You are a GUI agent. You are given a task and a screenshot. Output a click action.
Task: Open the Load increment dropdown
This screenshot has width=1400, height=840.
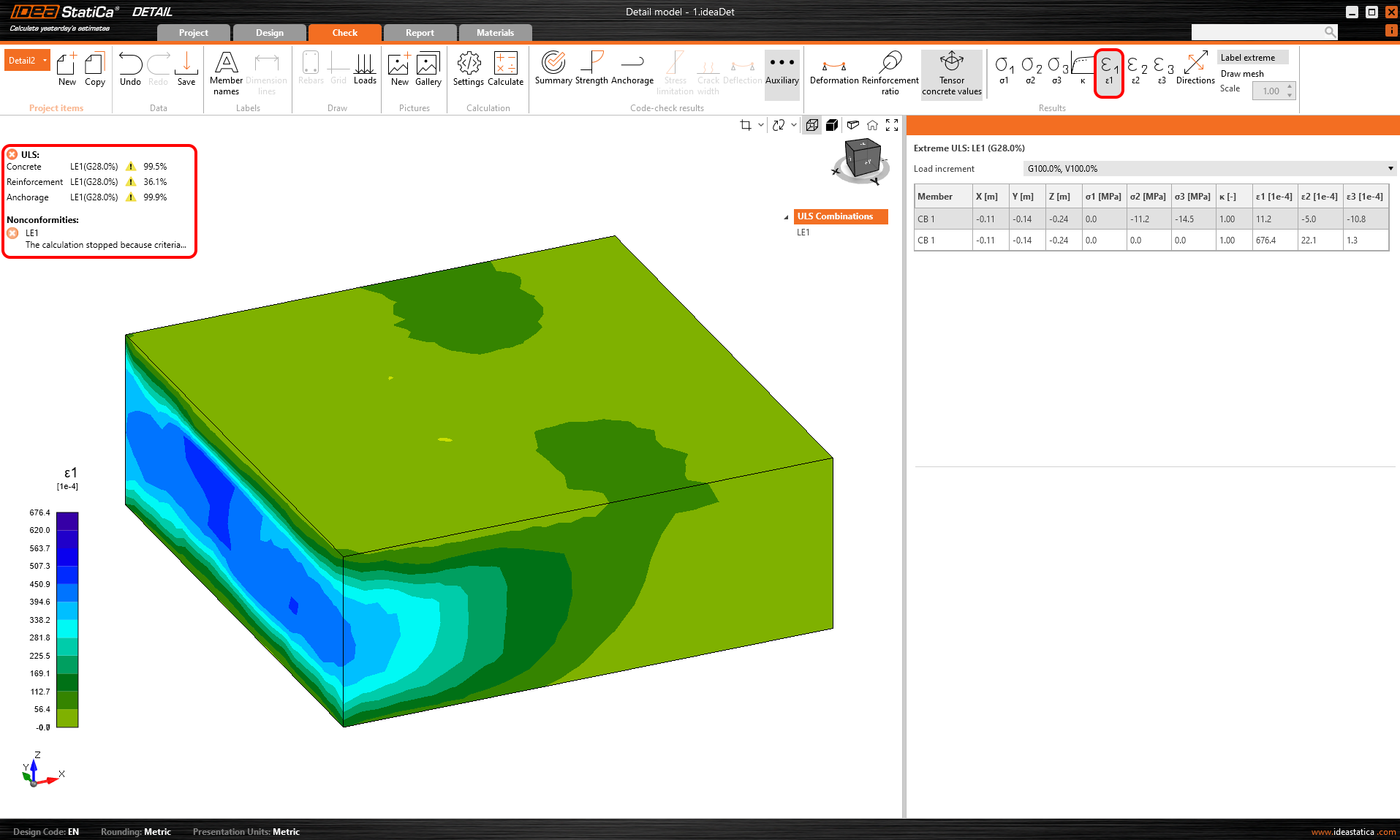click(x=1389, y=168)
